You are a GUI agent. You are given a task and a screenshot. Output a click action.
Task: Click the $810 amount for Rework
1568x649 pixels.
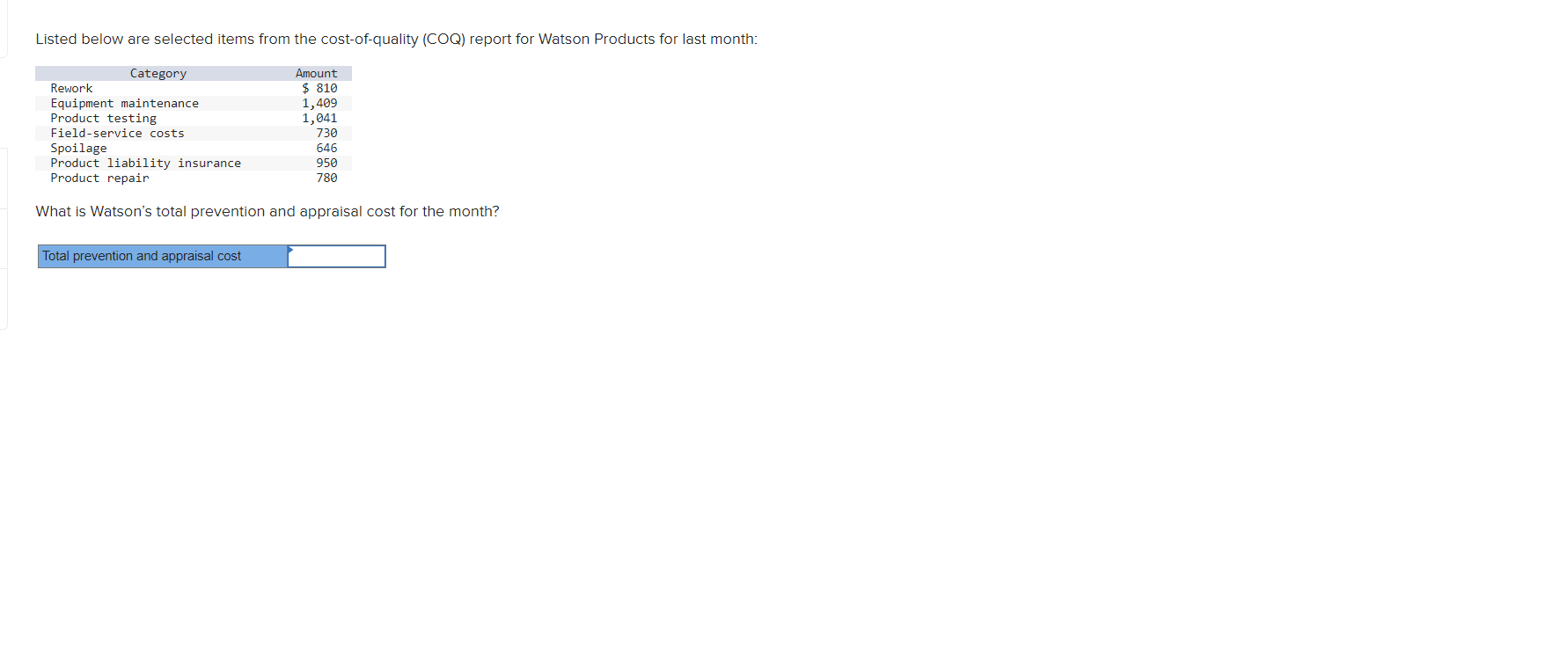point(319,88)
